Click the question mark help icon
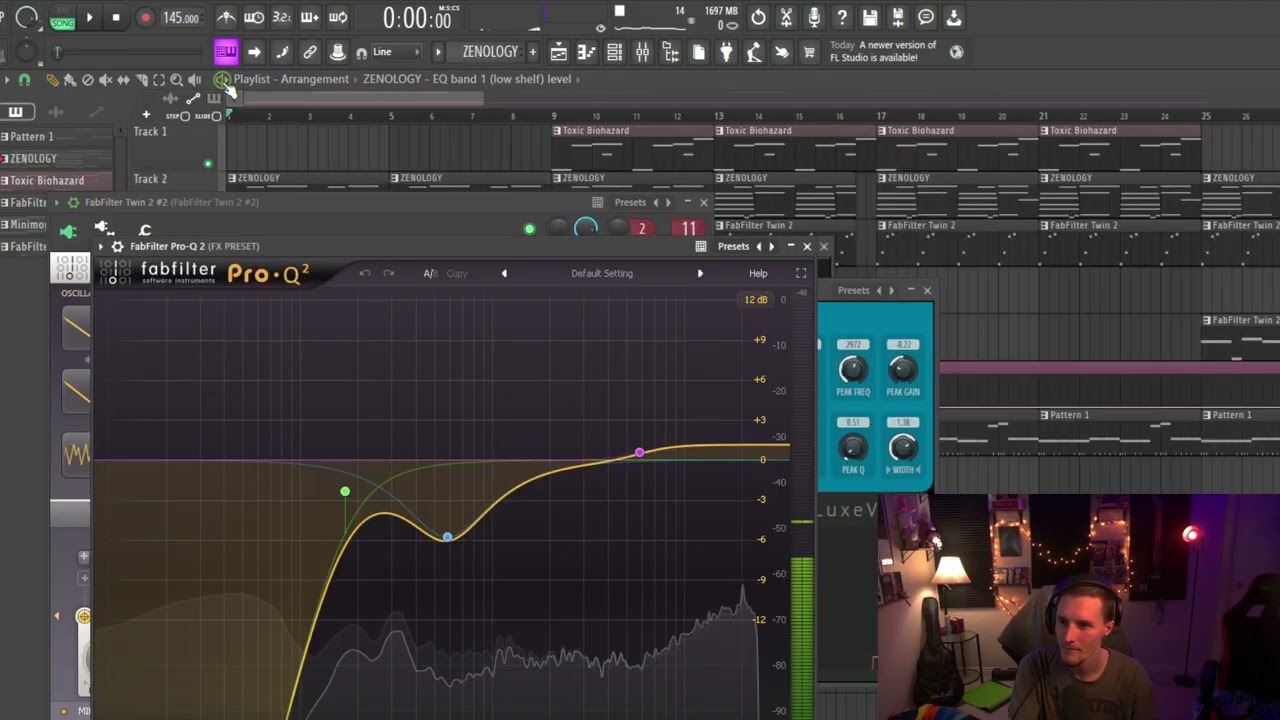The height and width of the screenshot is (720, 1280). point(842,17)
